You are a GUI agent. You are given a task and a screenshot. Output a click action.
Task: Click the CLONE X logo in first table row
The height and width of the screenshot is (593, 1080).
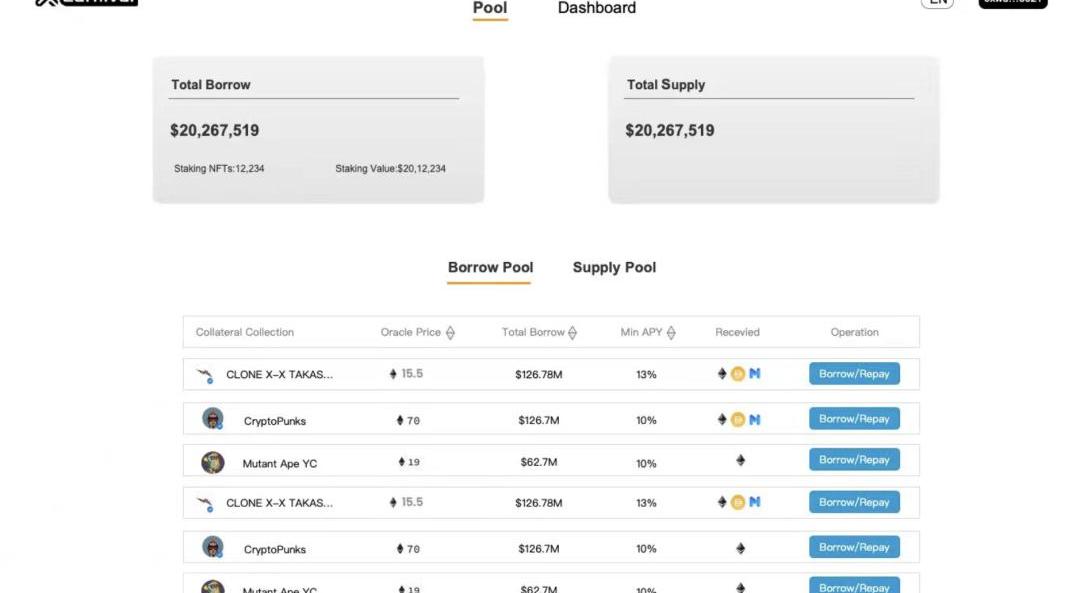tap(206, 376)
